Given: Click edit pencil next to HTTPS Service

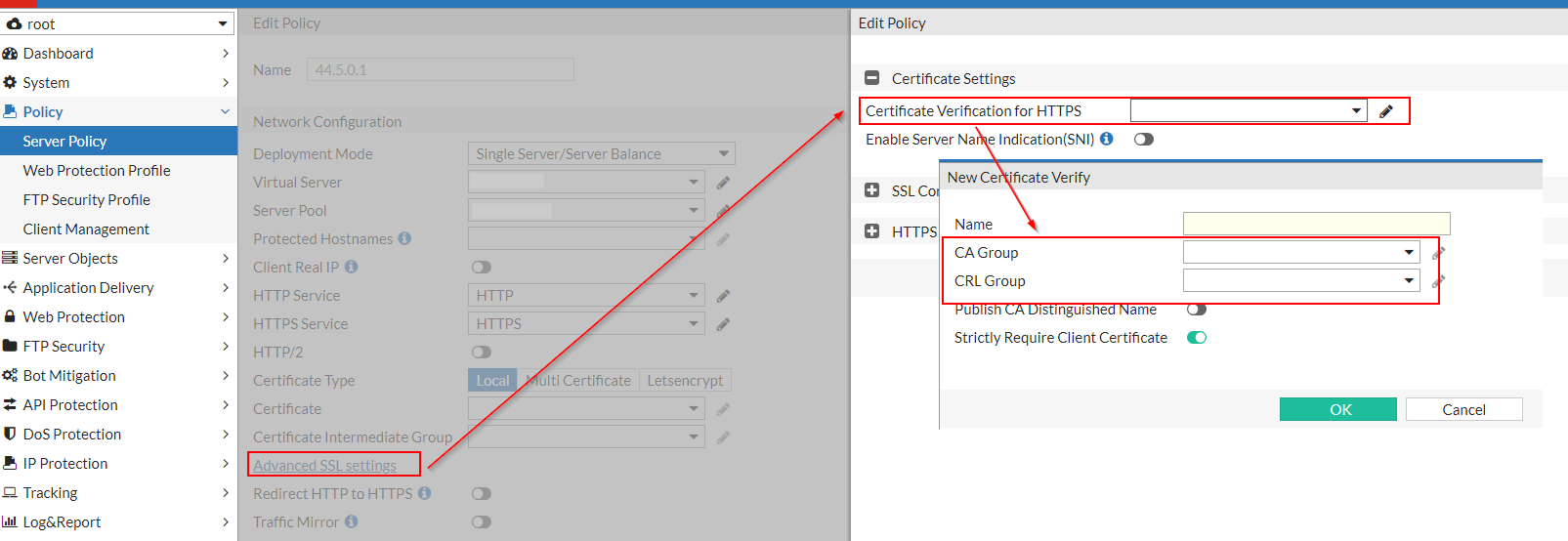Looking at the screenshot, I should click(723, 324).
